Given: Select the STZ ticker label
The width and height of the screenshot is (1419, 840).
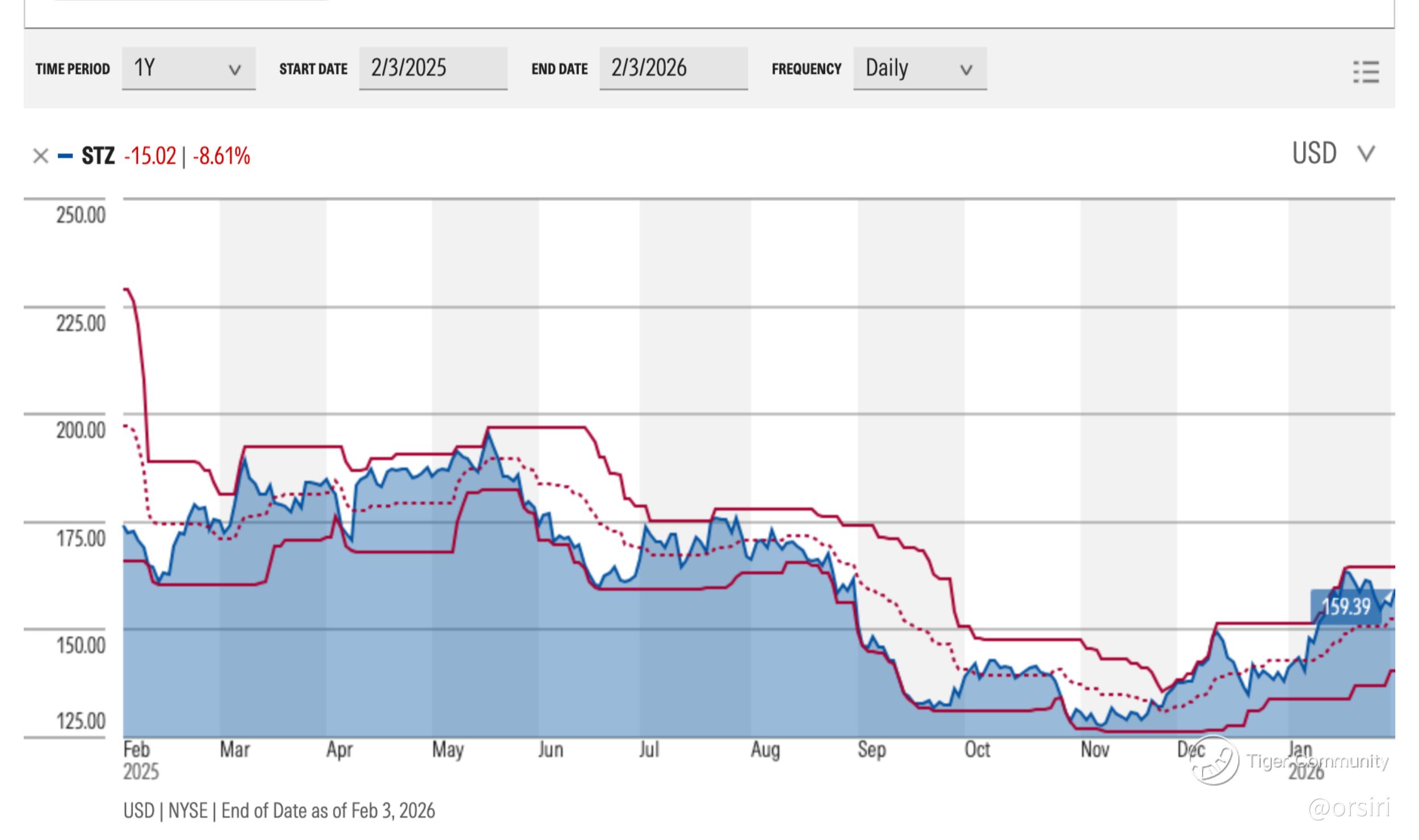Looking at the screenshot, I should tap(98, 156).
